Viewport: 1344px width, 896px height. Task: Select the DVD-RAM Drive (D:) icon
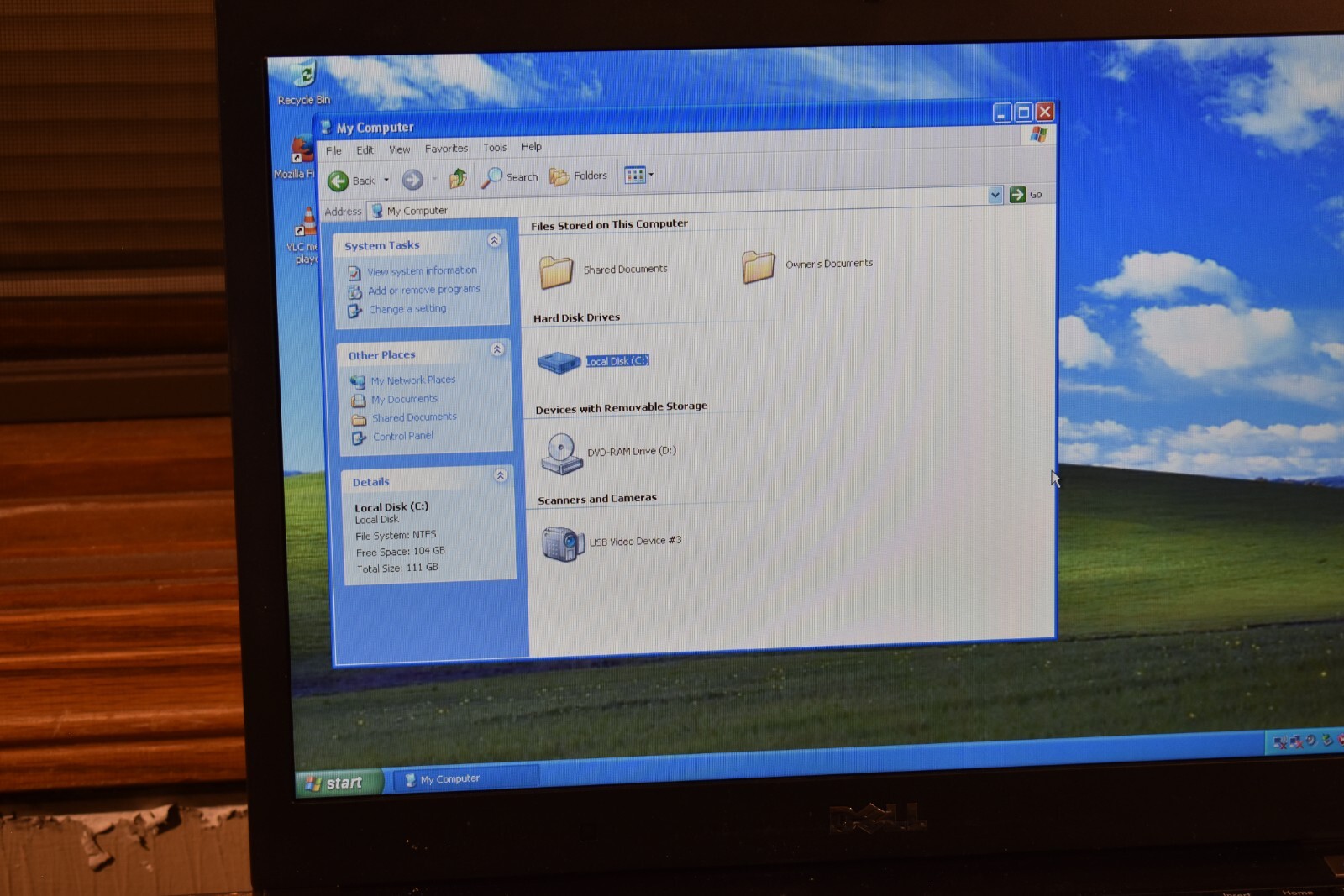click(561, 453)
